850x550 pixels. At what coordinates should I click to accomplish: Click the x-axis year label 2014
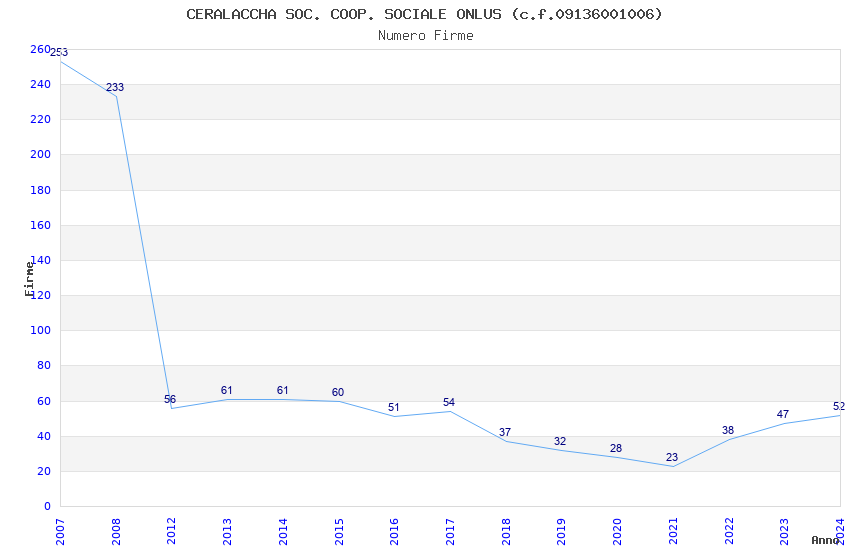click(x=283, y=532)
